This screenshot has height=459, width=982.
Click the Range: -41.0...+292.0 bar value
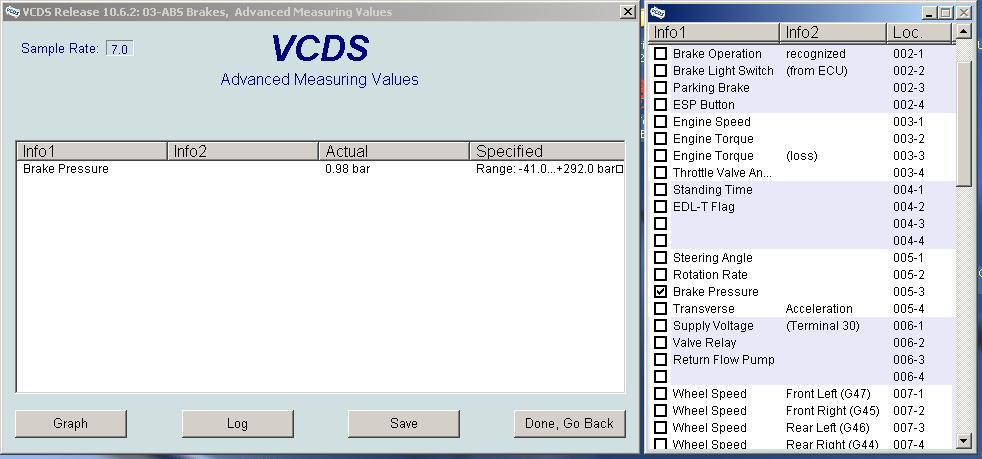pyautogui.click(x=549, y=169)
